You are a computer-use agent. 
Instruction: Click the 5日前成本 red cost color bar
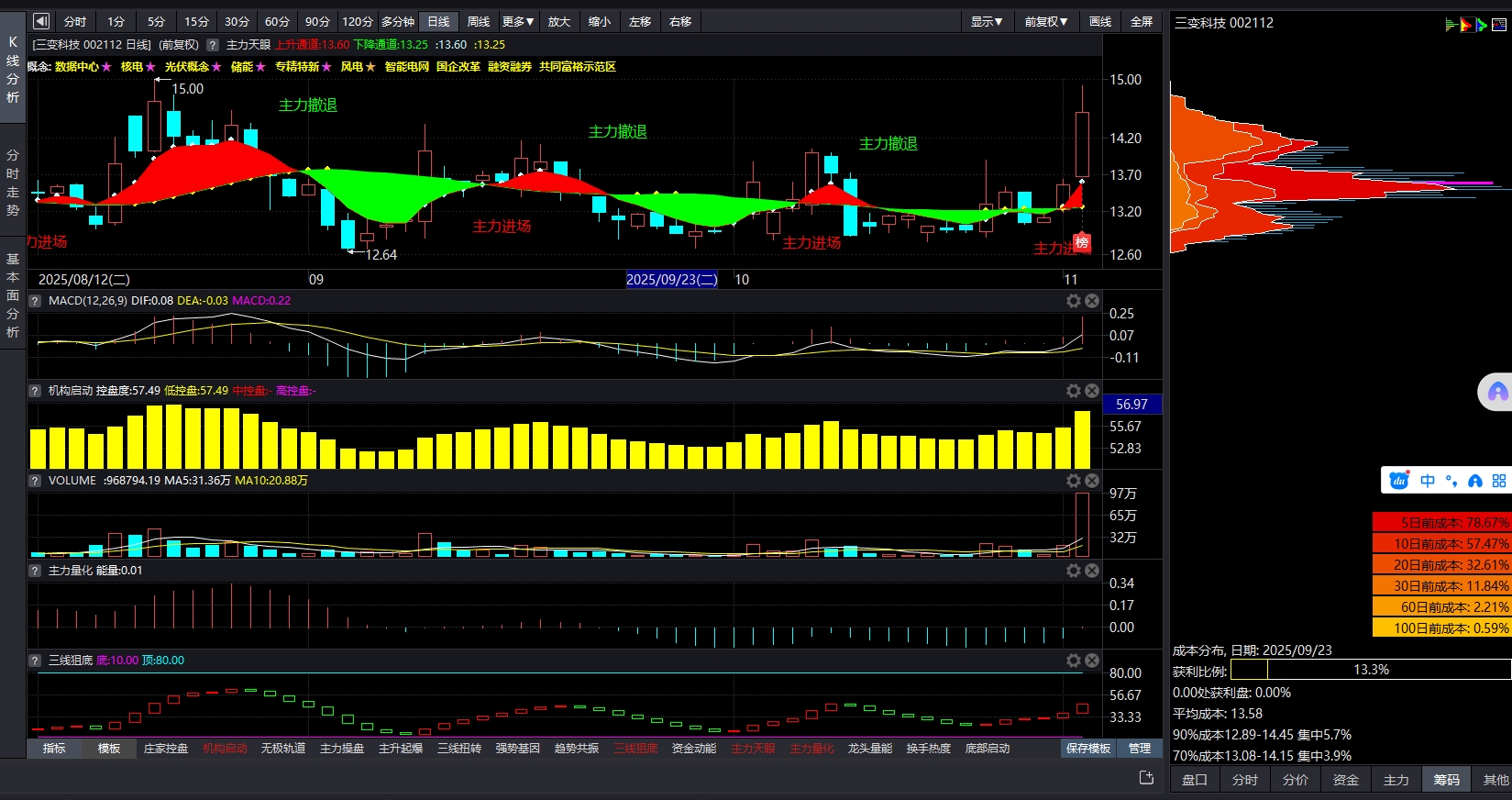(1441, 522)
